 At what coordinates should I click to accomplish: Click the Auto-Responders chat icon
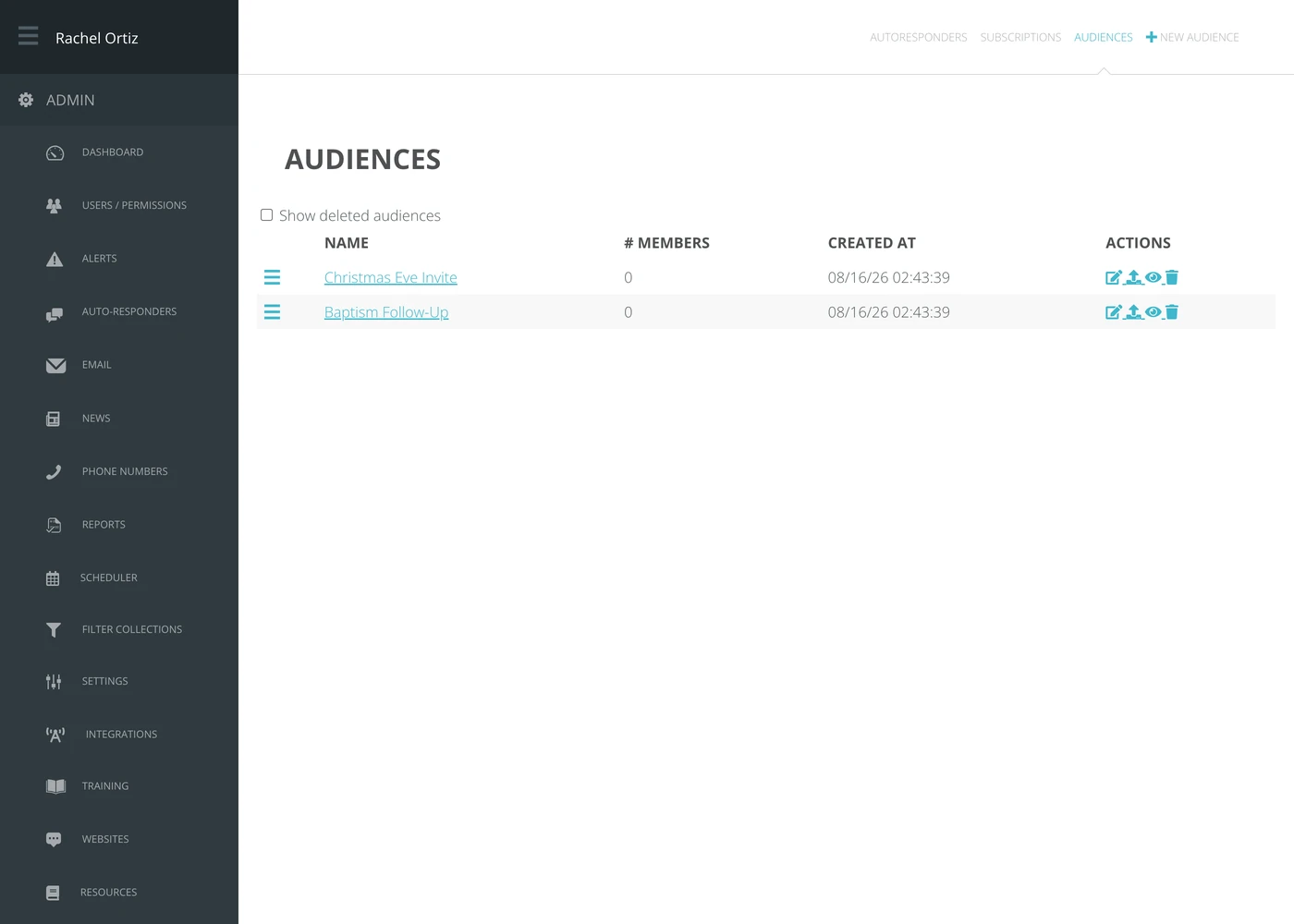click(x=55, y=313)
